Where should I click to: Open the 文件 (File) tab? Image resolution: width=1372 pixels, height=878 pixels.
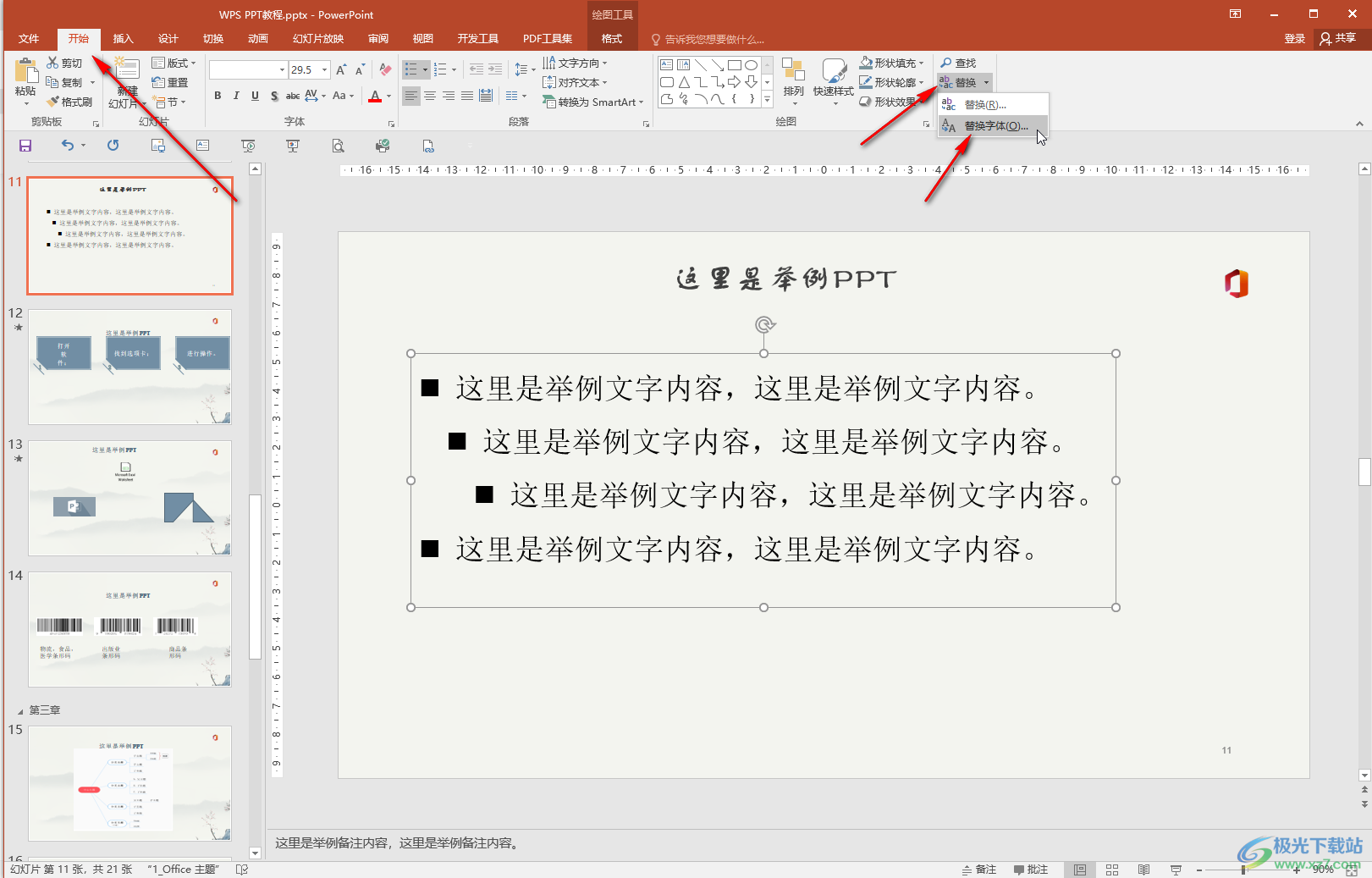(29, 39)
